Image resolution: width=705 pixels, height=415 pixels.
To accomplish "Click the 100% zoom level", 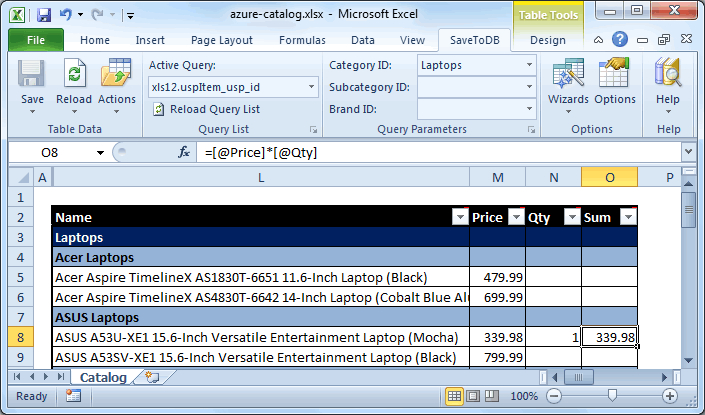I will (x=524, y=396).
